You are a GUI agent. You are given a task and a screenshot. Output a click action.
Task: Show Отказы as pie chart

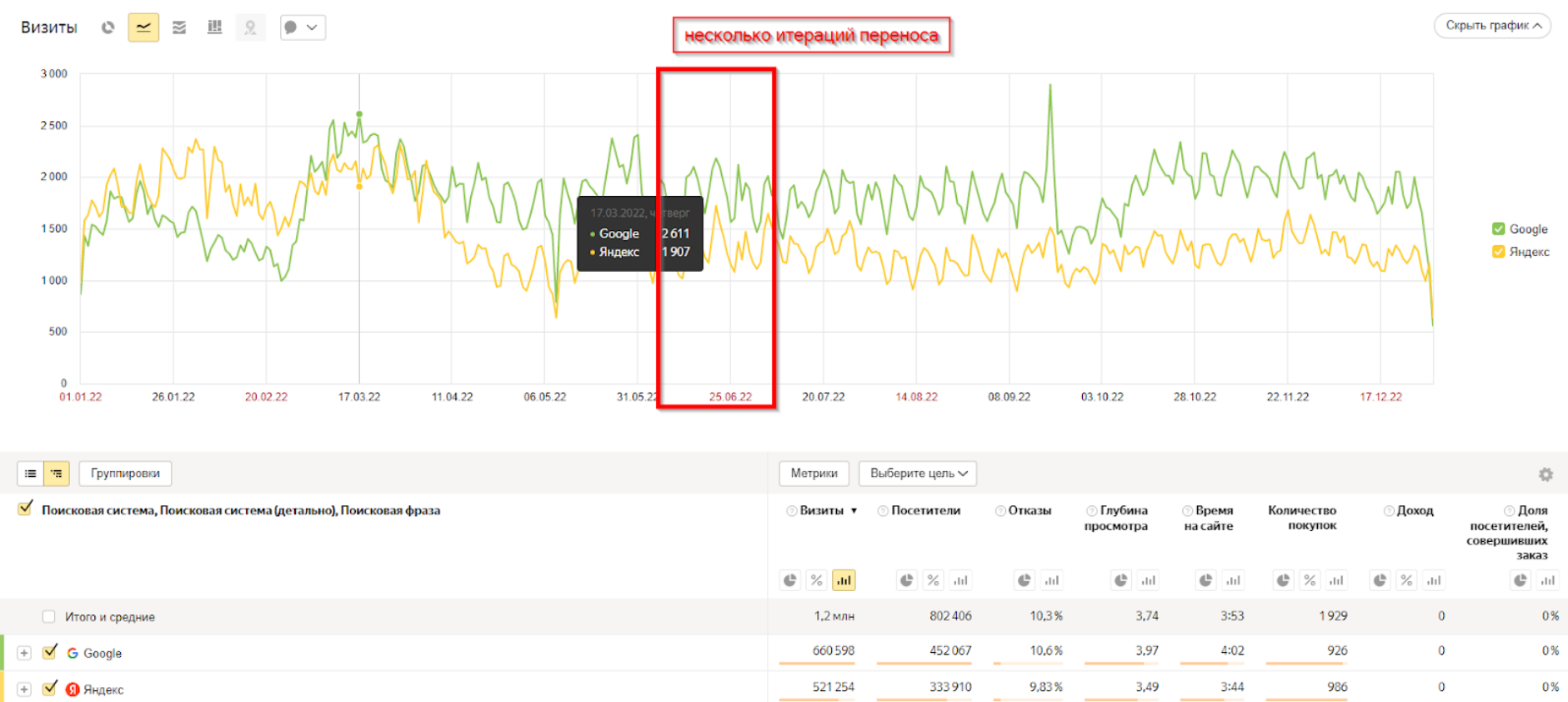tap(1024, 580)
